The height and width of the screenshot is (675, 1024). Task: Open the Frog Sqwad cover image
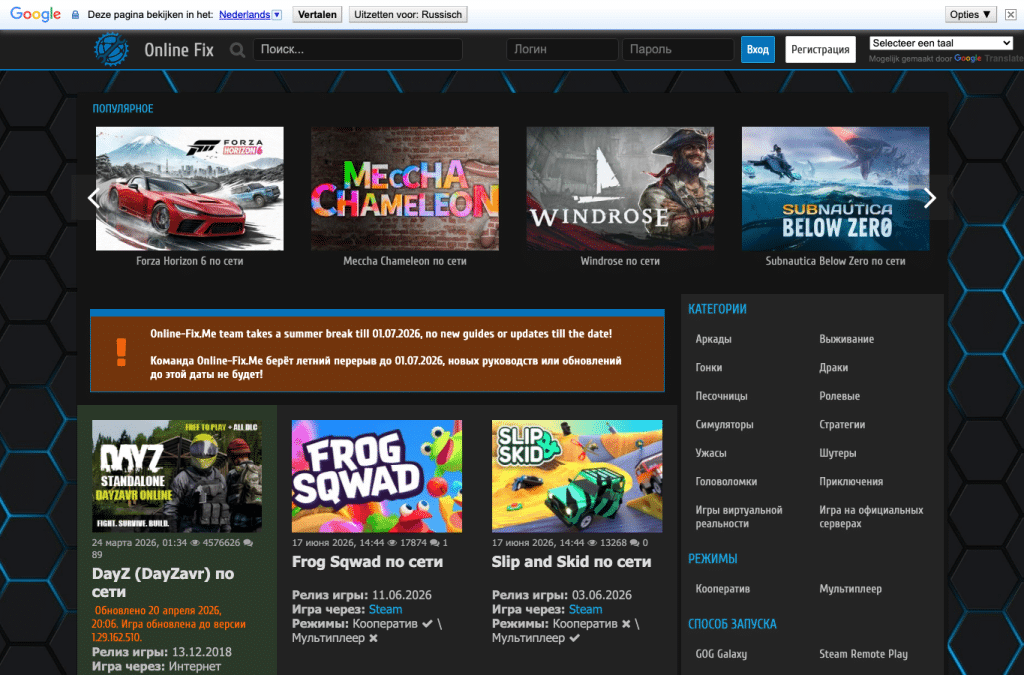pyautogui.click(x=377, y=476)
